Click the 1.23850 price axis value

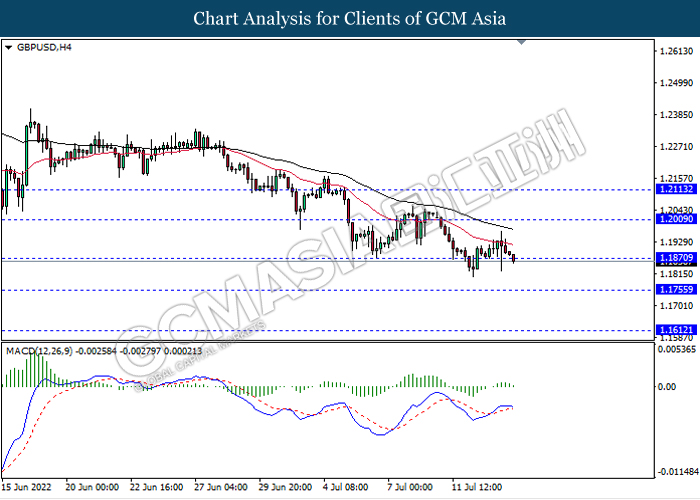click(x=676, y=115)
